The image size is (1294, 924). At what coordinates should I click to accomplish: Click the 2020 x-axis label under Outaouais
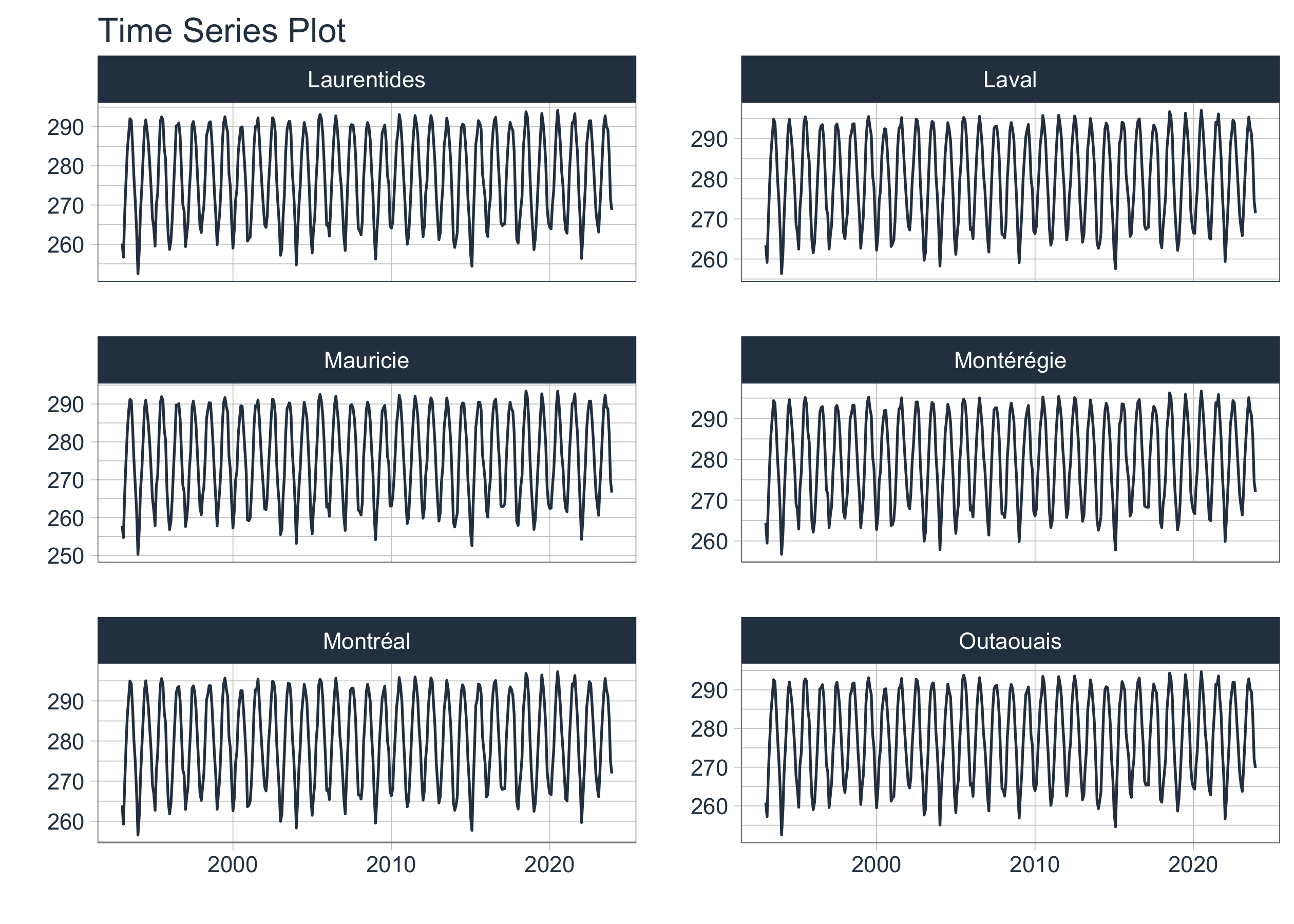pyautogui.click(x=1193, y=864)
